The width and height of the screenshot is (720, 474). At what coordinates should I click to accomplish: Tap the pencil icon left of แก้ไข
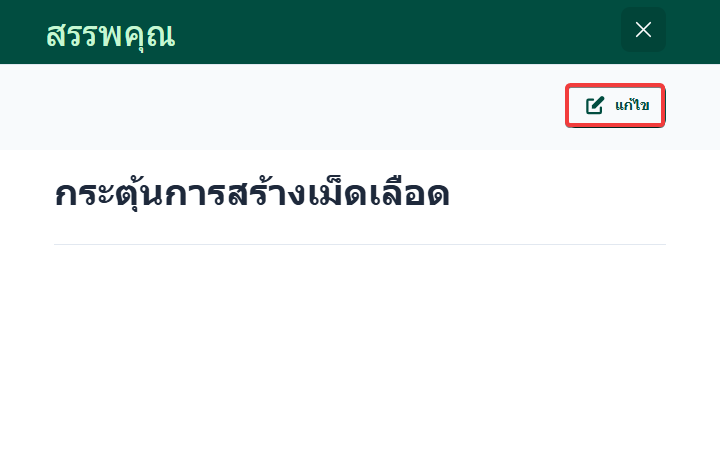pos(595,105)
